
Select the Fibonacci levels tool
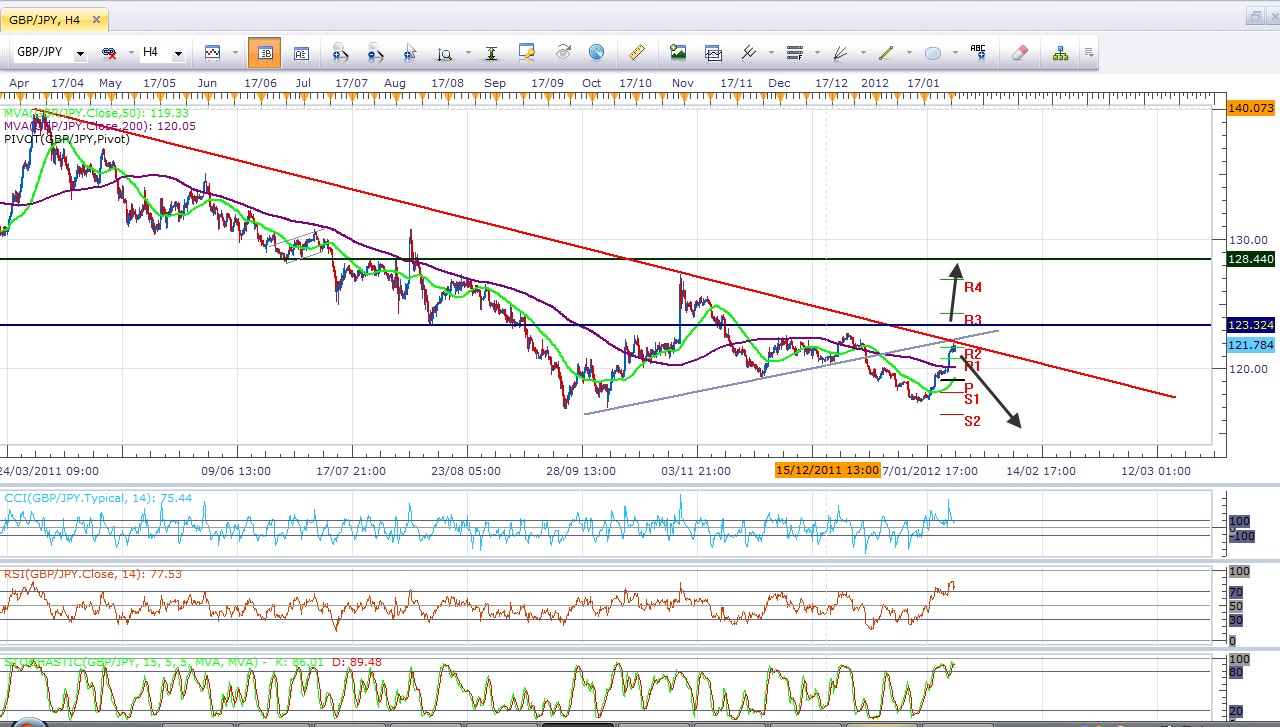(795, 53)
